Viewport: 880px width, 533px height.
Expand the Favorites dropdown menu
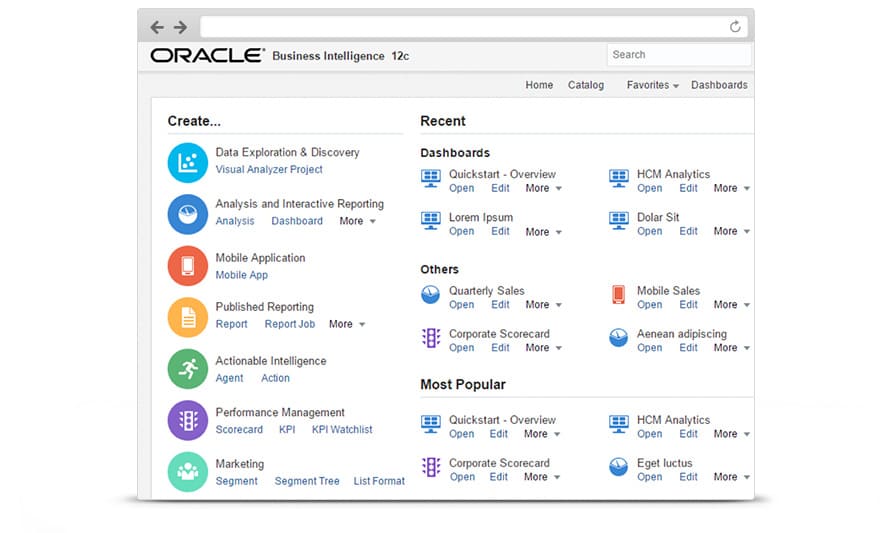652,85
